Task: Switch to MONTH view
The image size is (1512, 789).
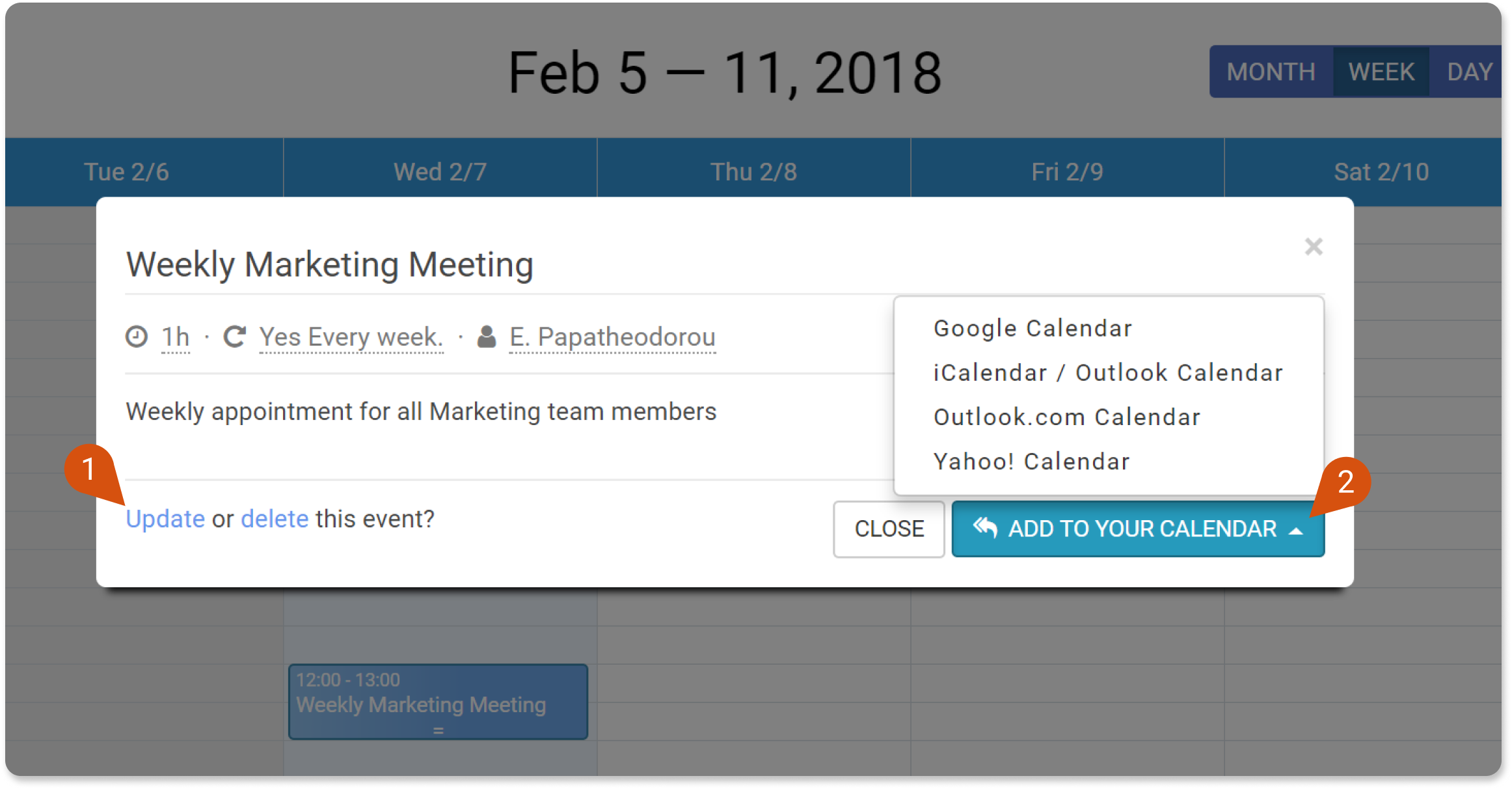Action: click(x=1271, y=72)
